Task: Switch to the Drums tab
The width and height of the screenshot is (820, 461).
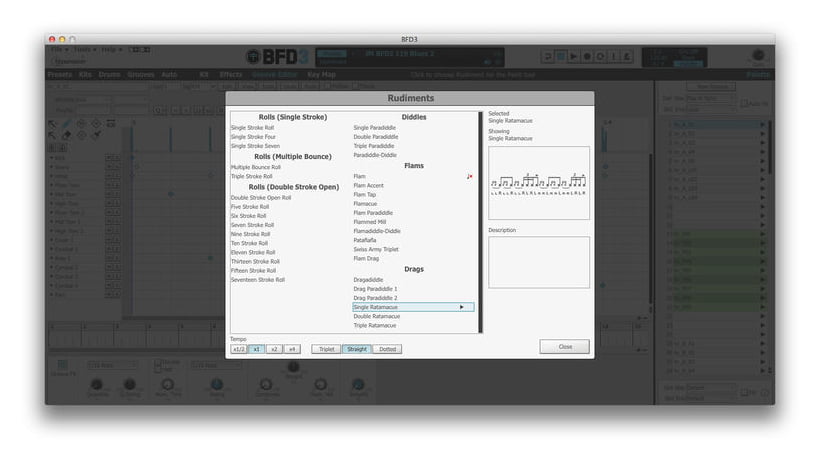Action: click(x=109, y=75)
